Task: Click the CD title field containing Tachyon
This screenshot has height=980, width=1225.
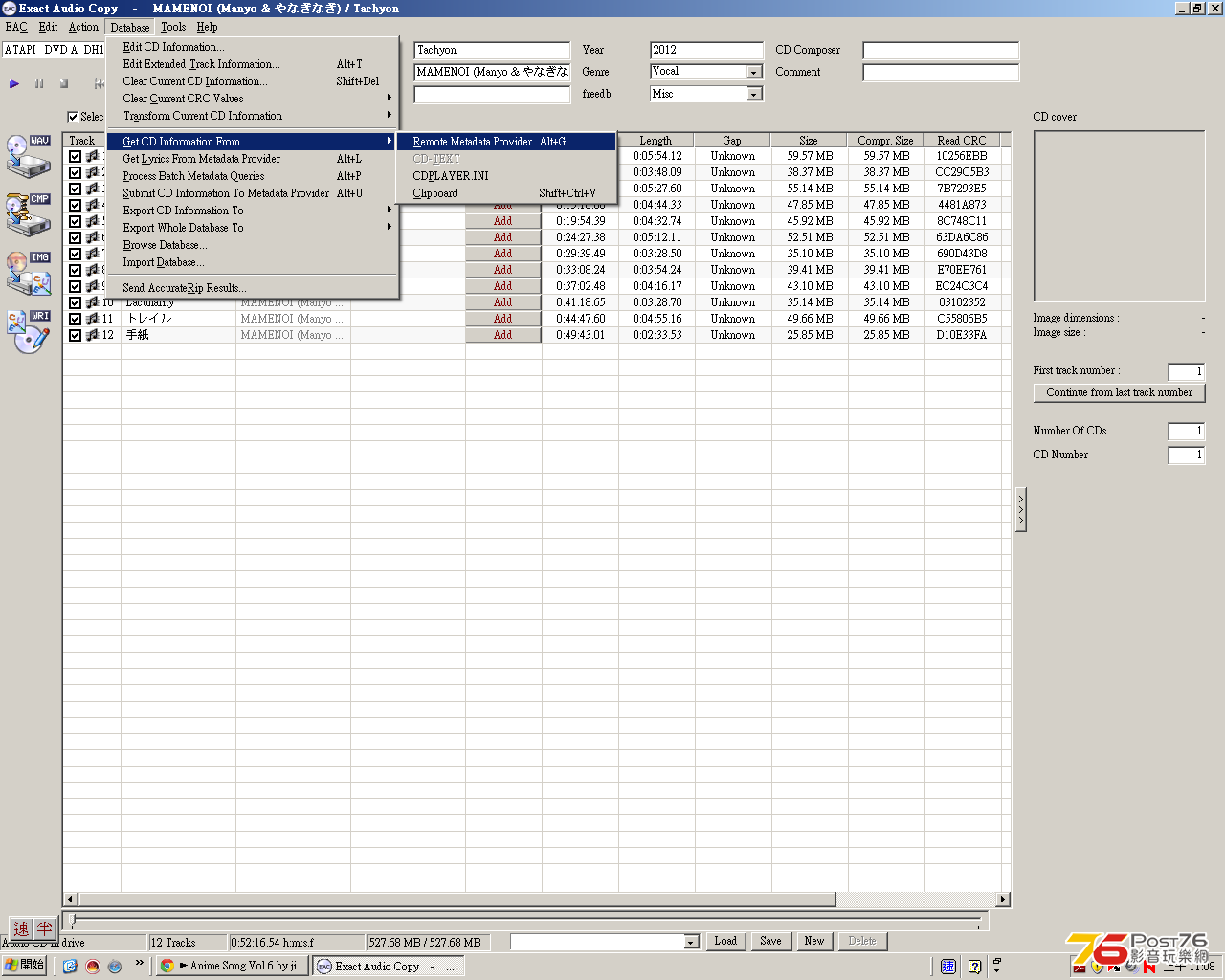Action: (492, 50)
